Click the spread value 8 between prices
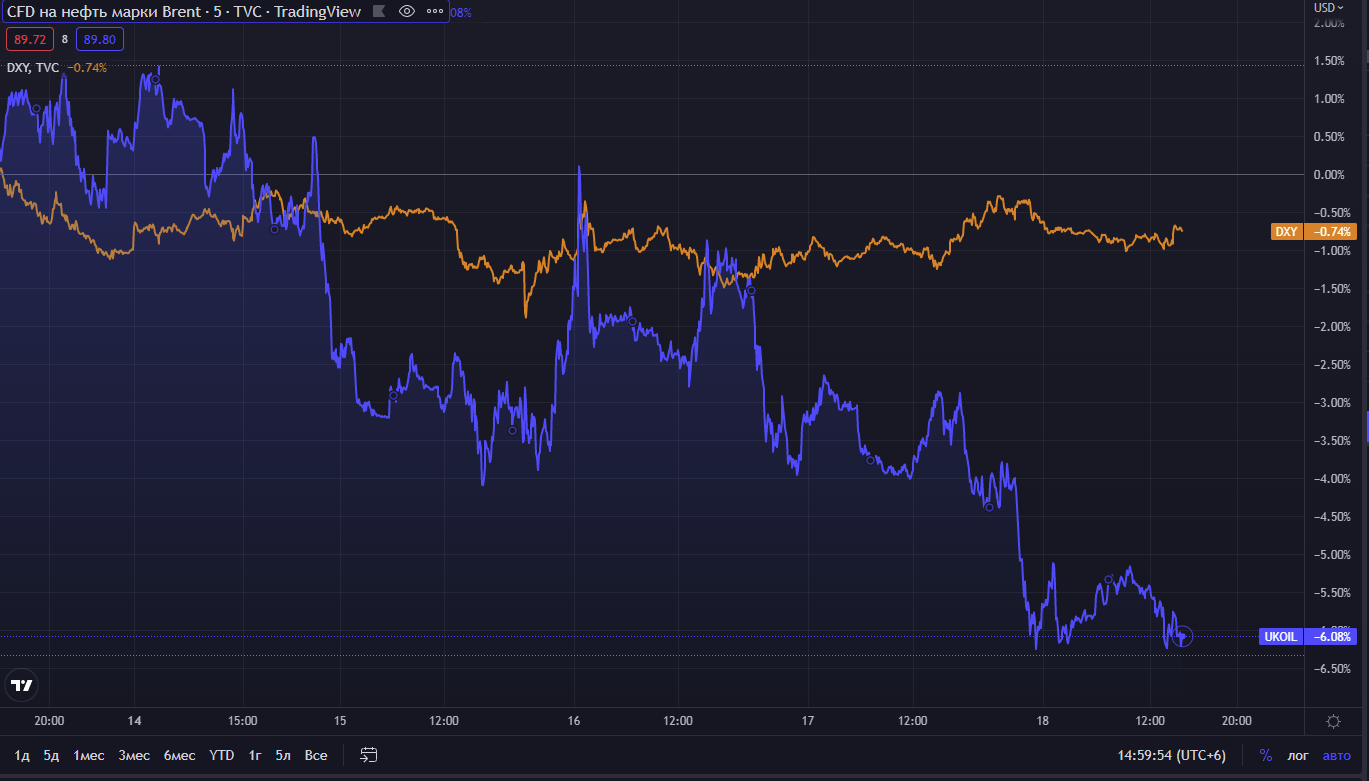 point(65,40)
